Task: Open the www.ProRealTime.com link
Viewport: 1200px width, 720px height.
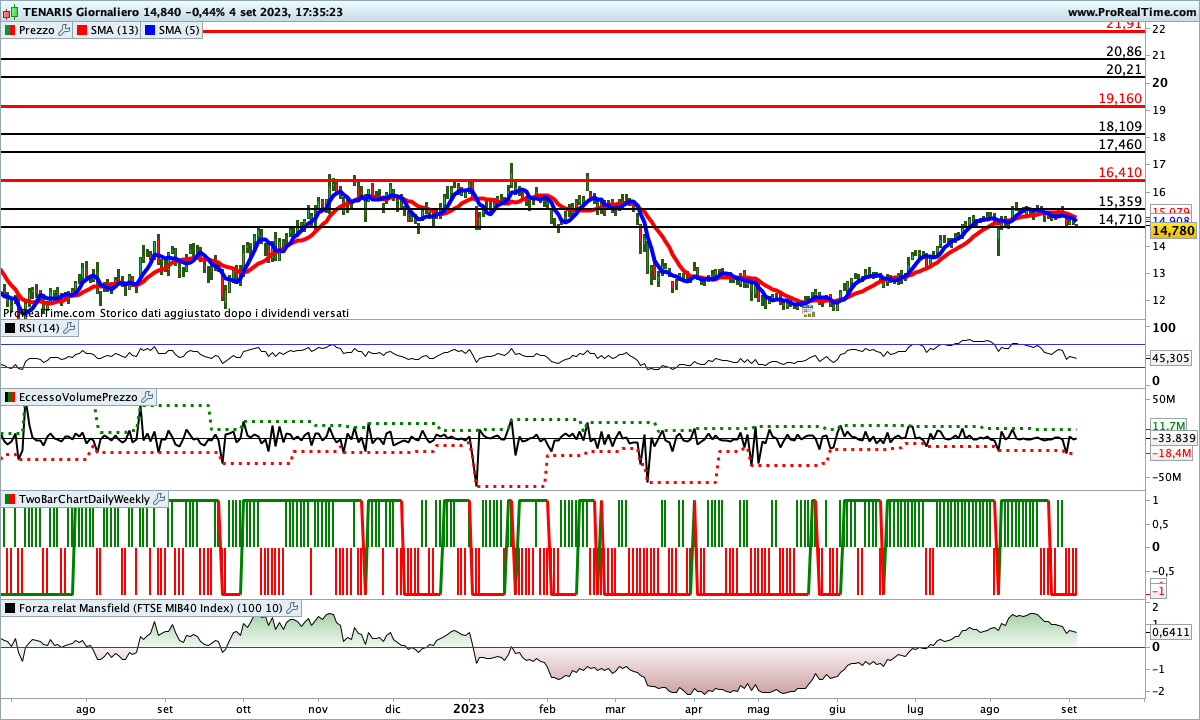Action: pos(1132,12)
